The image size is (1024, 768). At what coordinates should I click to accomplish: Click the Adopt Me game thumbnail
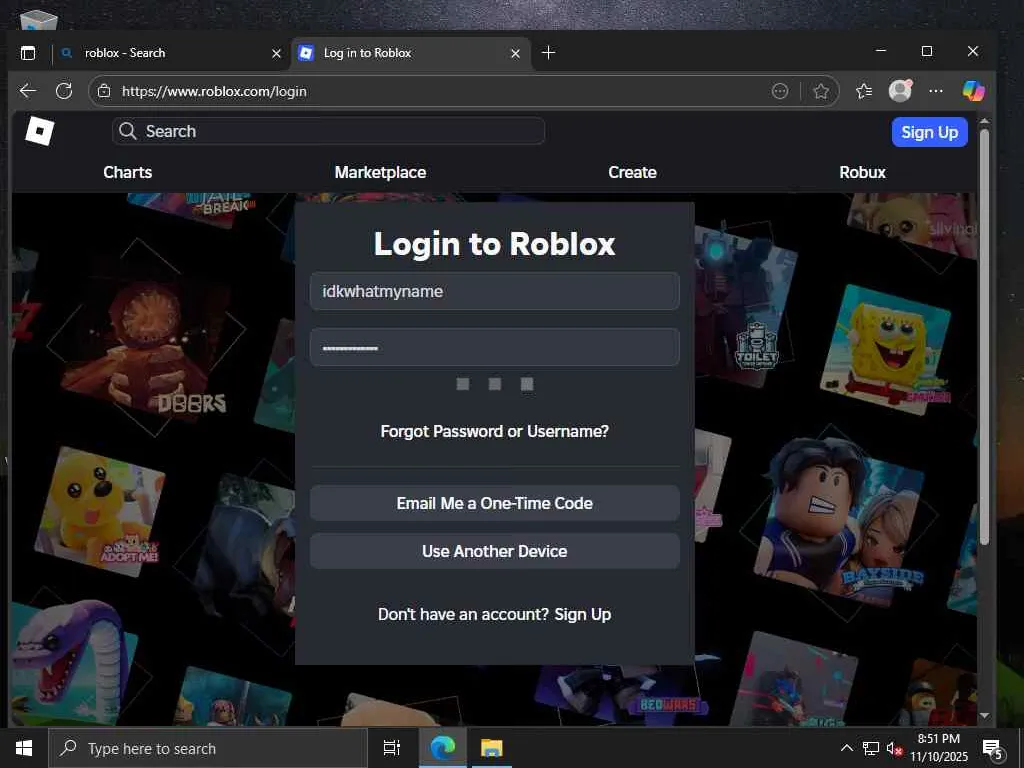click(99, 511)
